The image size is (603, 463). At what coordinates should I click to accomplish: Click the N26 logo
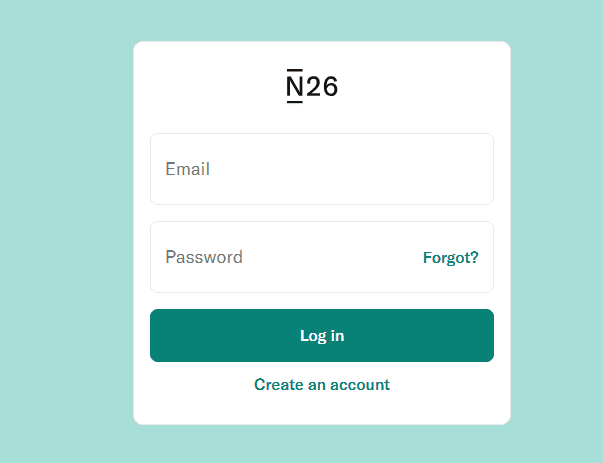(x=312, y=87)
